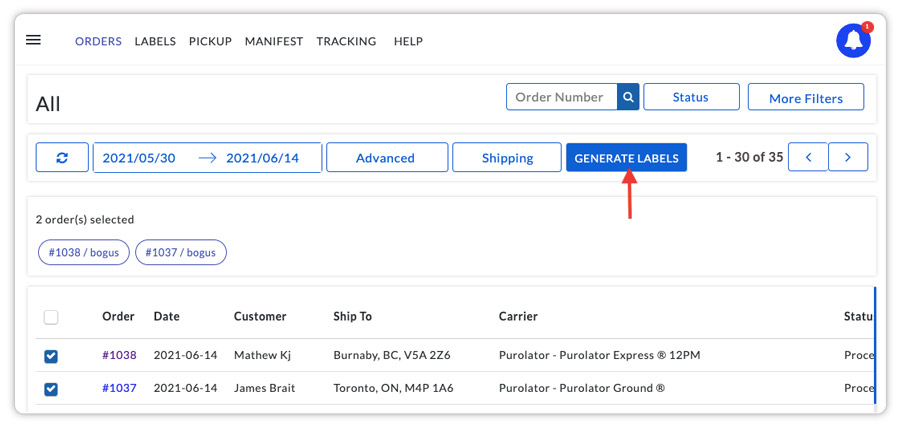Image resolution: width=900 pixels, height=426 pixels.
Task: Click Purolator Express 12PM carrier cell
Action: 600,355
